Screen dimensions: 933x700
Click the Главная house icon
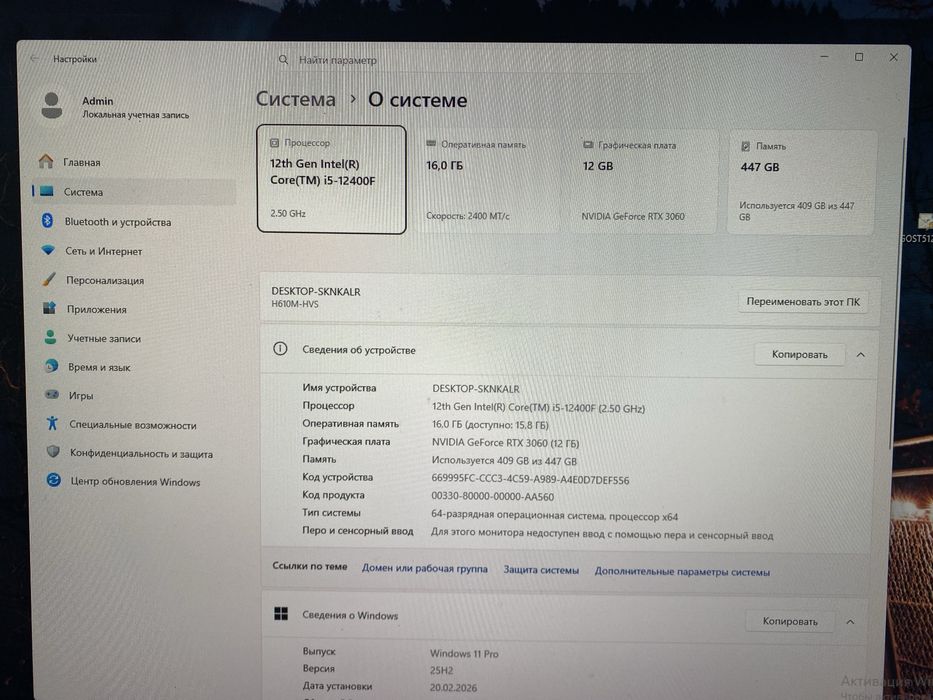(46, 161)
